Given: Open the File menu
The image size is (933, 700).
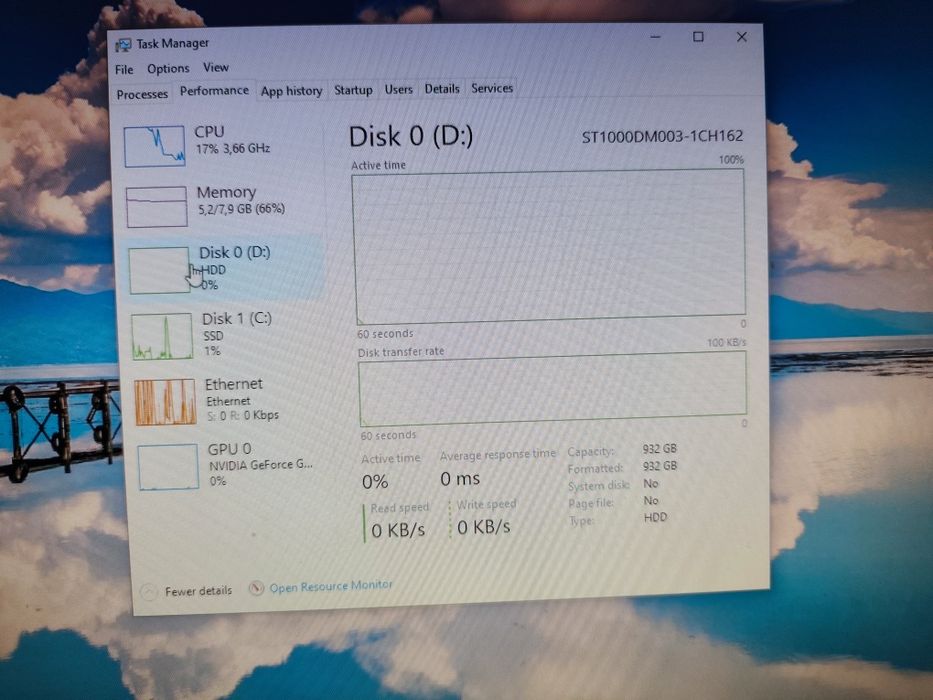Looking at the screenshot, I should [x=124, y=70].
